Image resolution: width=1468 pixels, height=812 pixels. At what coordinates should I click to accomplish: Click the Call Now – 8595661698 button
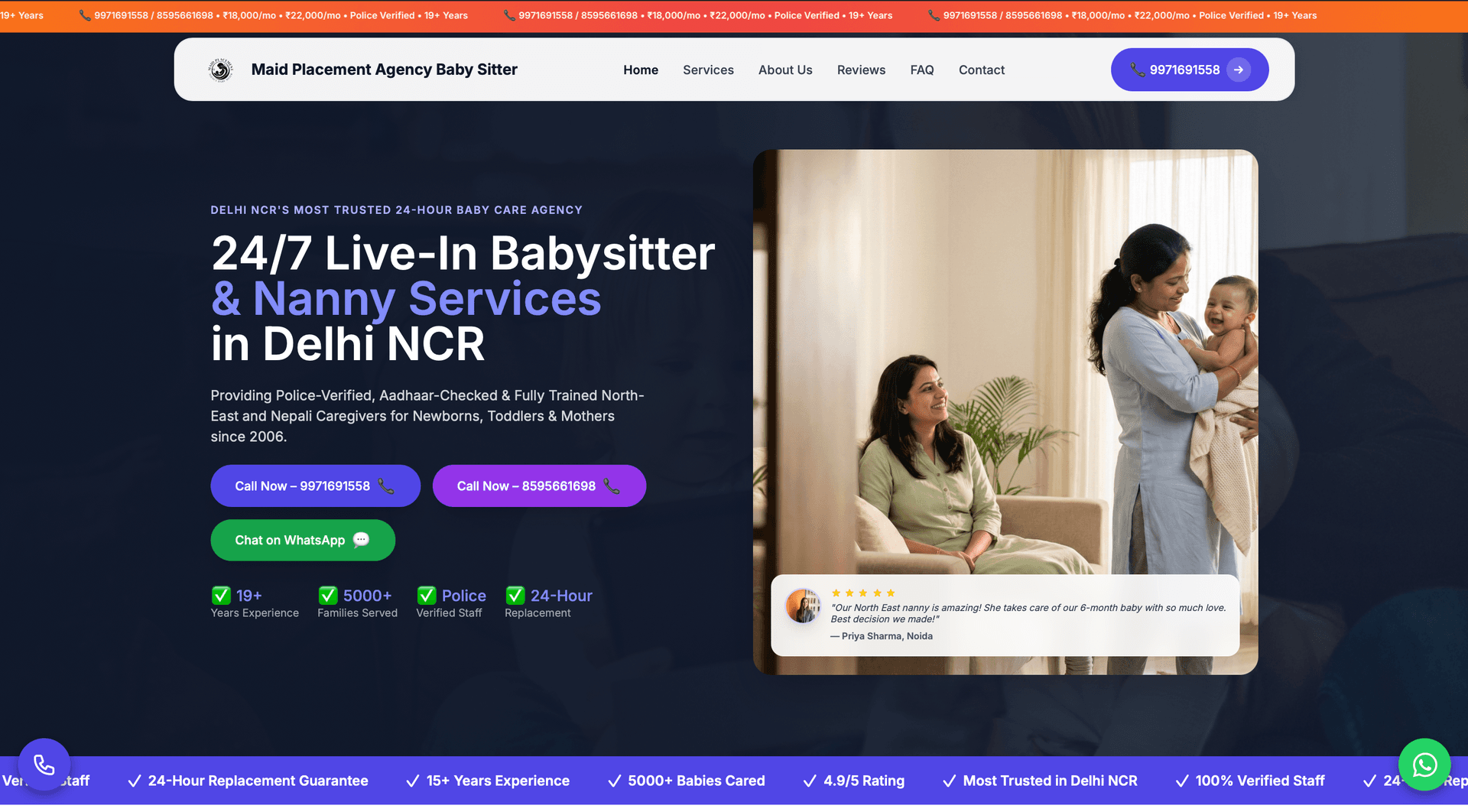(539, 486)
